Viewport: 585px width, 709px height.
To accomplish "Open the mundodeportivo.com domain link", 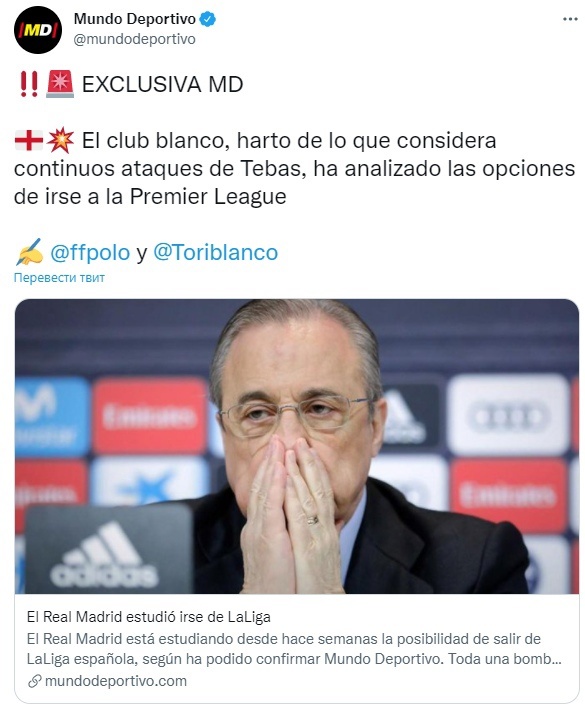I will click(x=116, y=681).
